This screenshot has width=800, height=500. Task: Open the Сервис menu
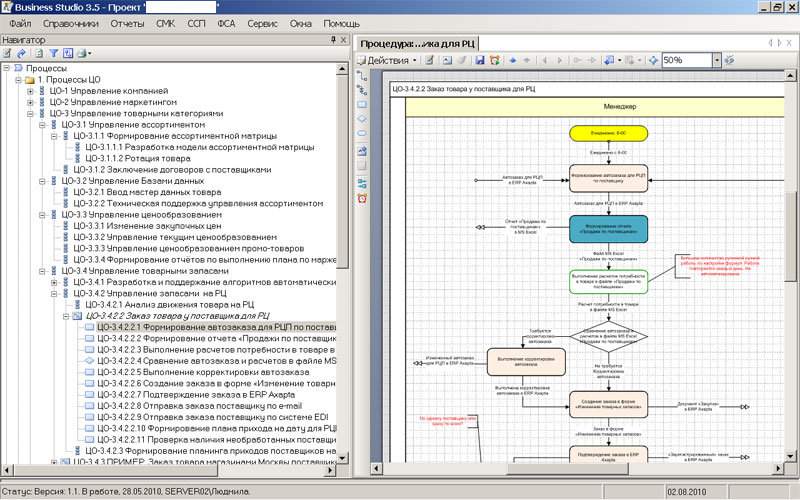(262, 22)
